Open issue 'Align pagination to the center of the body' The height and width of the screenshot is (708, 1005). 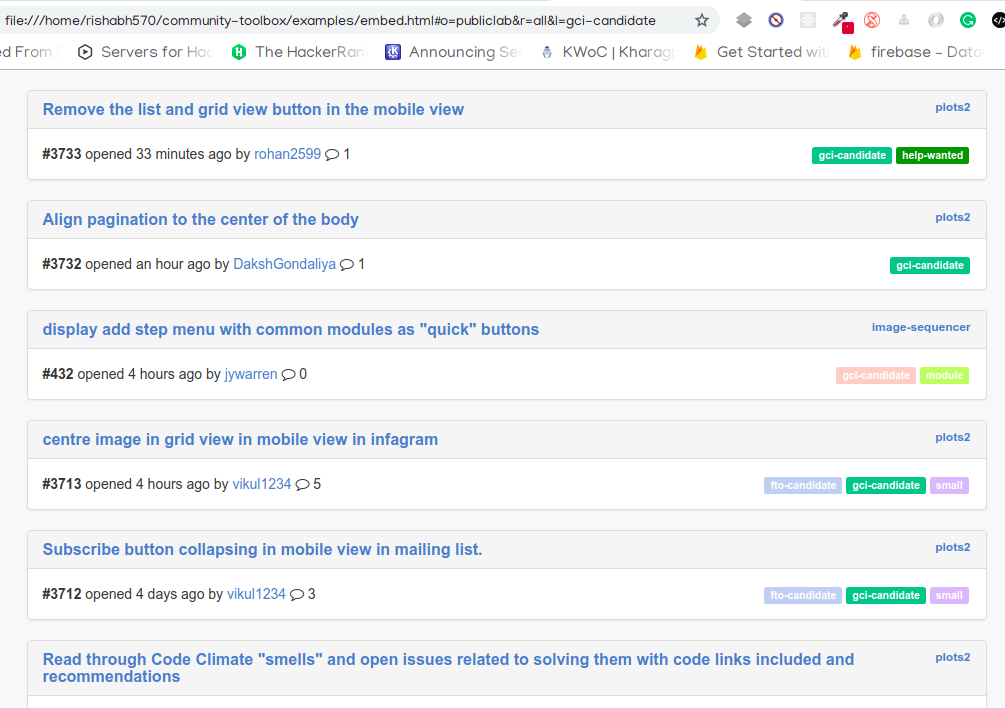pyautogui.click(x=200, y=219)
